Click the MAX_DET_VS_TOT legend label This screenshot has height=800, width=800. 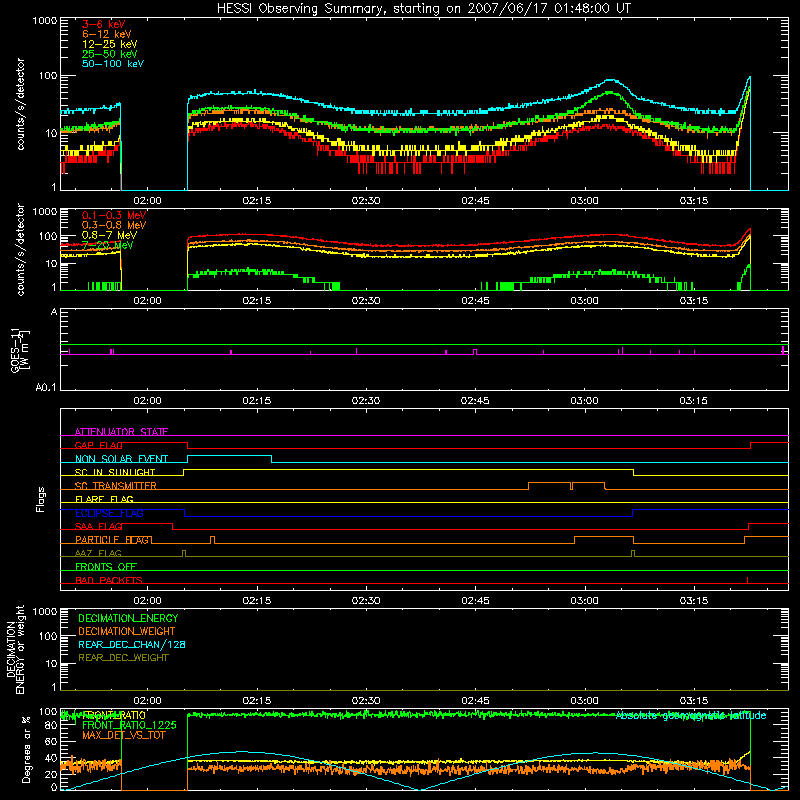[x=124, y=735]
